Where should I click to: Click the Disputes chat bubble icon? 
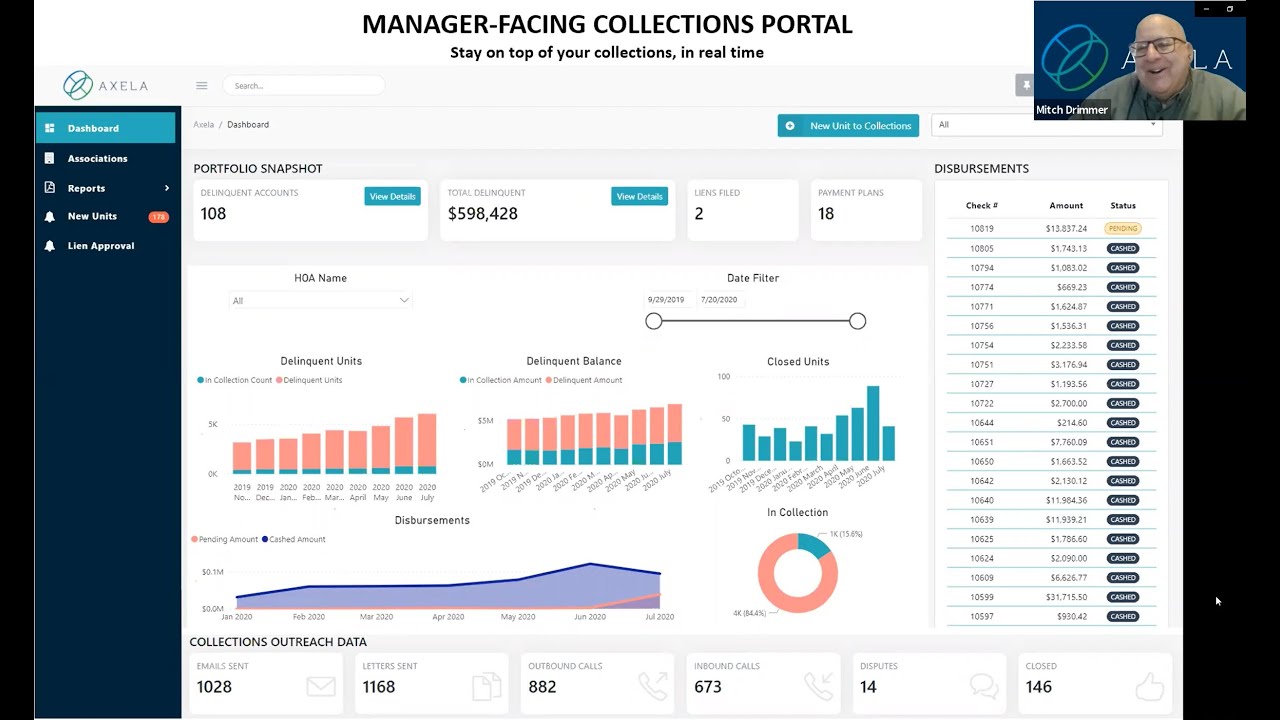click(984, 686)
